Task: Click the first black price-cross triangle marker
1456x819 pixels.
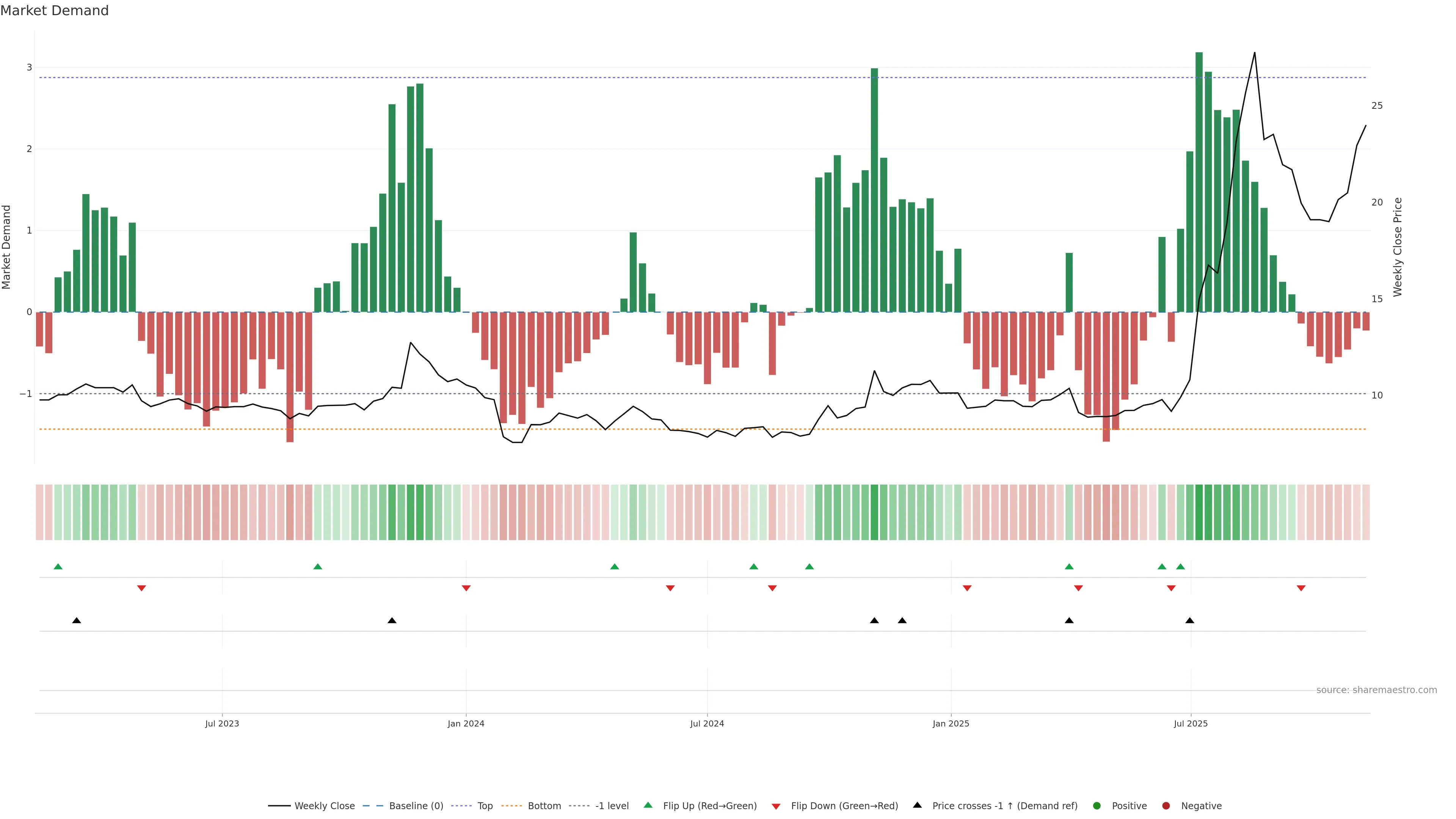Action: point(77,621)
